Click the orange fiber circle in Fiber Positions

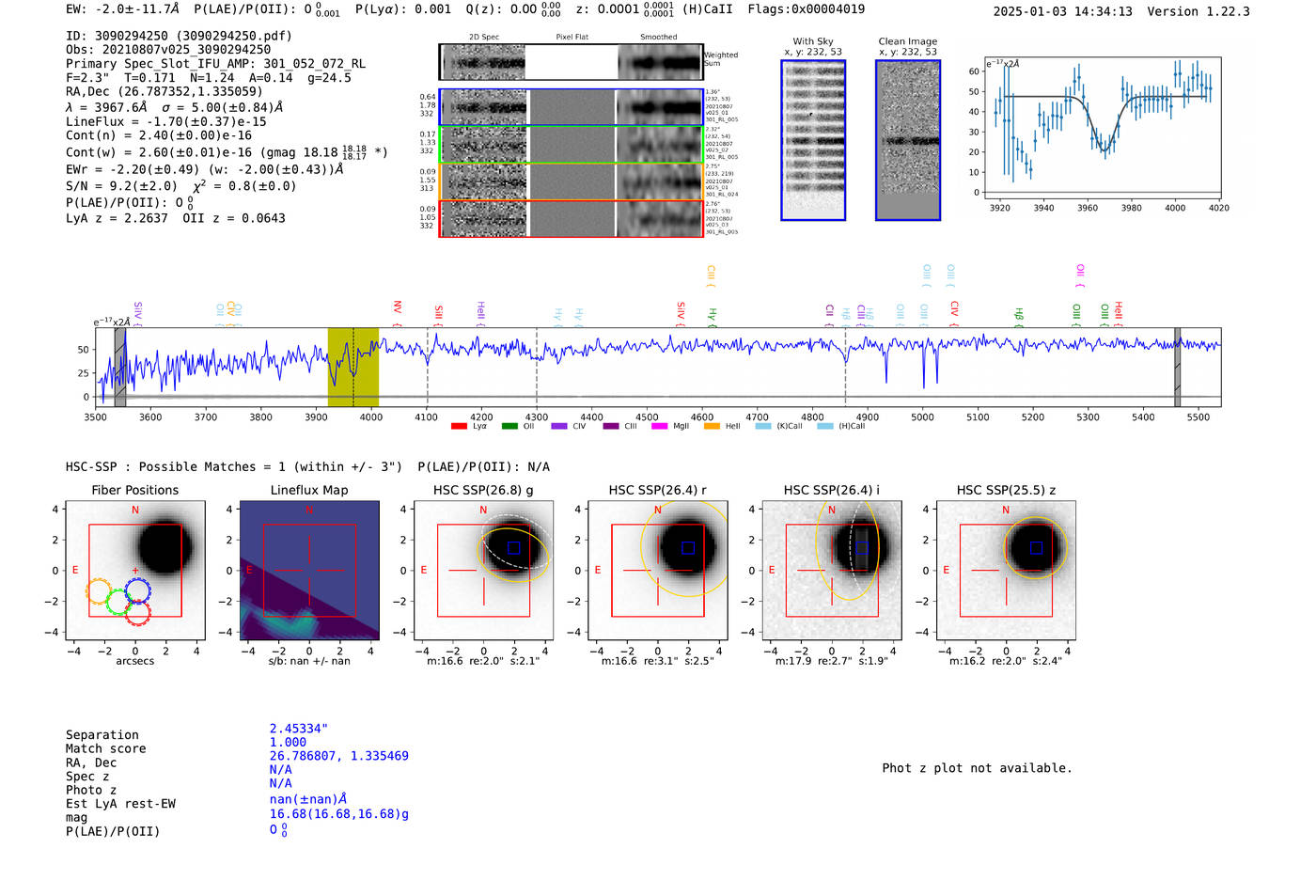[x=99, y=591]
